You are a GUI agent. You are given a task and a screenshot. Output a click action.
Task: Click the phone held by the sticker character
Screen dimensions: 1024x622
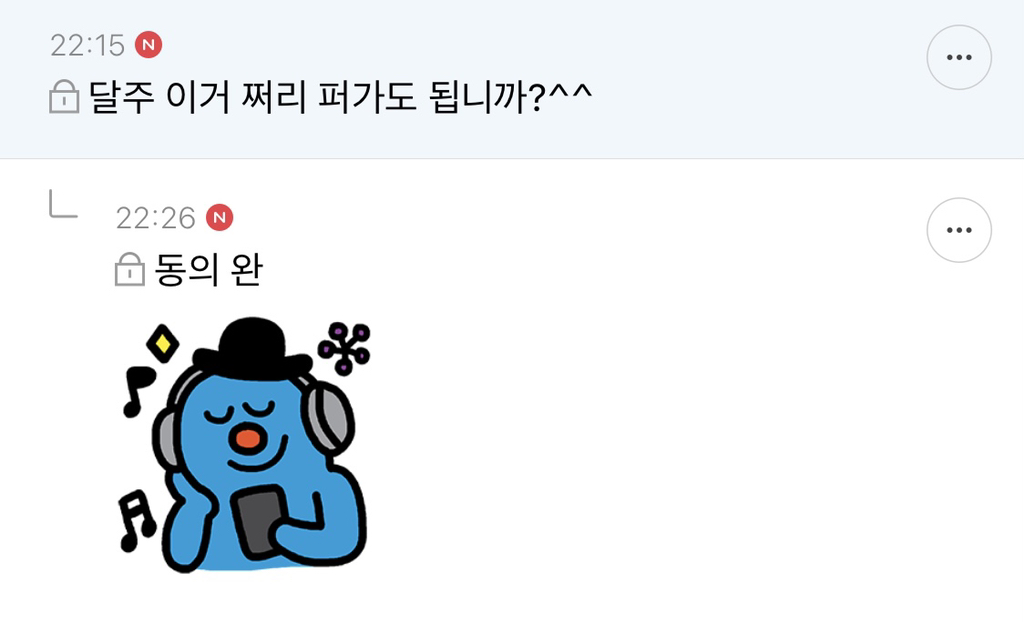tap(260, 521)
